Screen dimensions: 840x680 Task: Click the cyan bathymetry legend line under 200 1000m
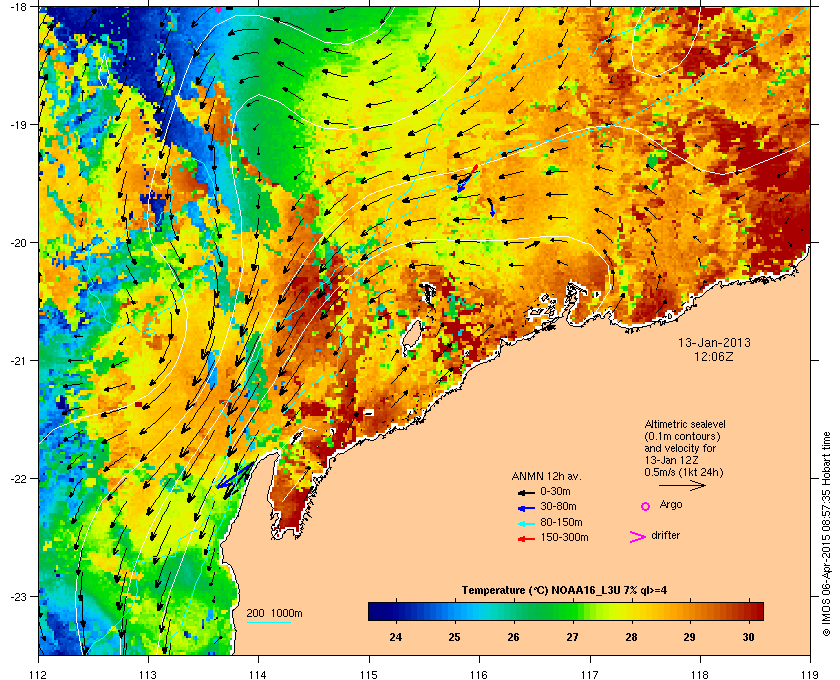coord(269,623)
